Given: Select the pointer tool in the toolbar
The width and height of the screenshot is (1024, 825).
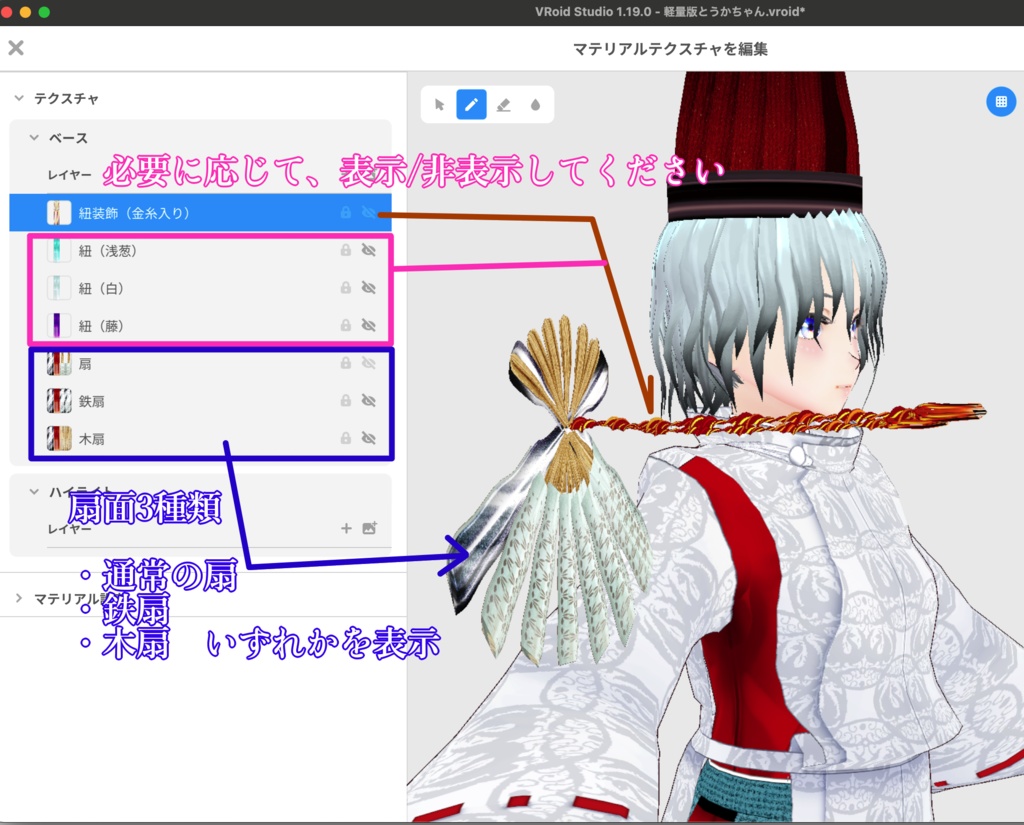Looking at the screenshot, I should click(x=439, y=104).
